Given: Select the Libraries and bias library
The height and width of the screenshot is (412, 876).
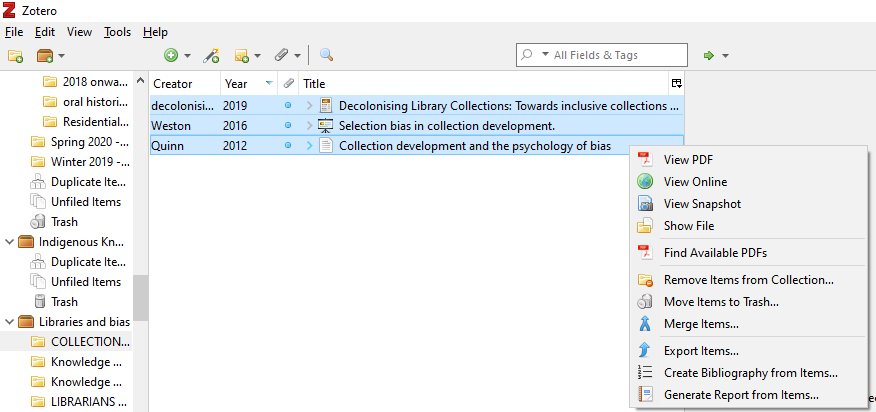Looking at the screenshot, I should (74, 322).
